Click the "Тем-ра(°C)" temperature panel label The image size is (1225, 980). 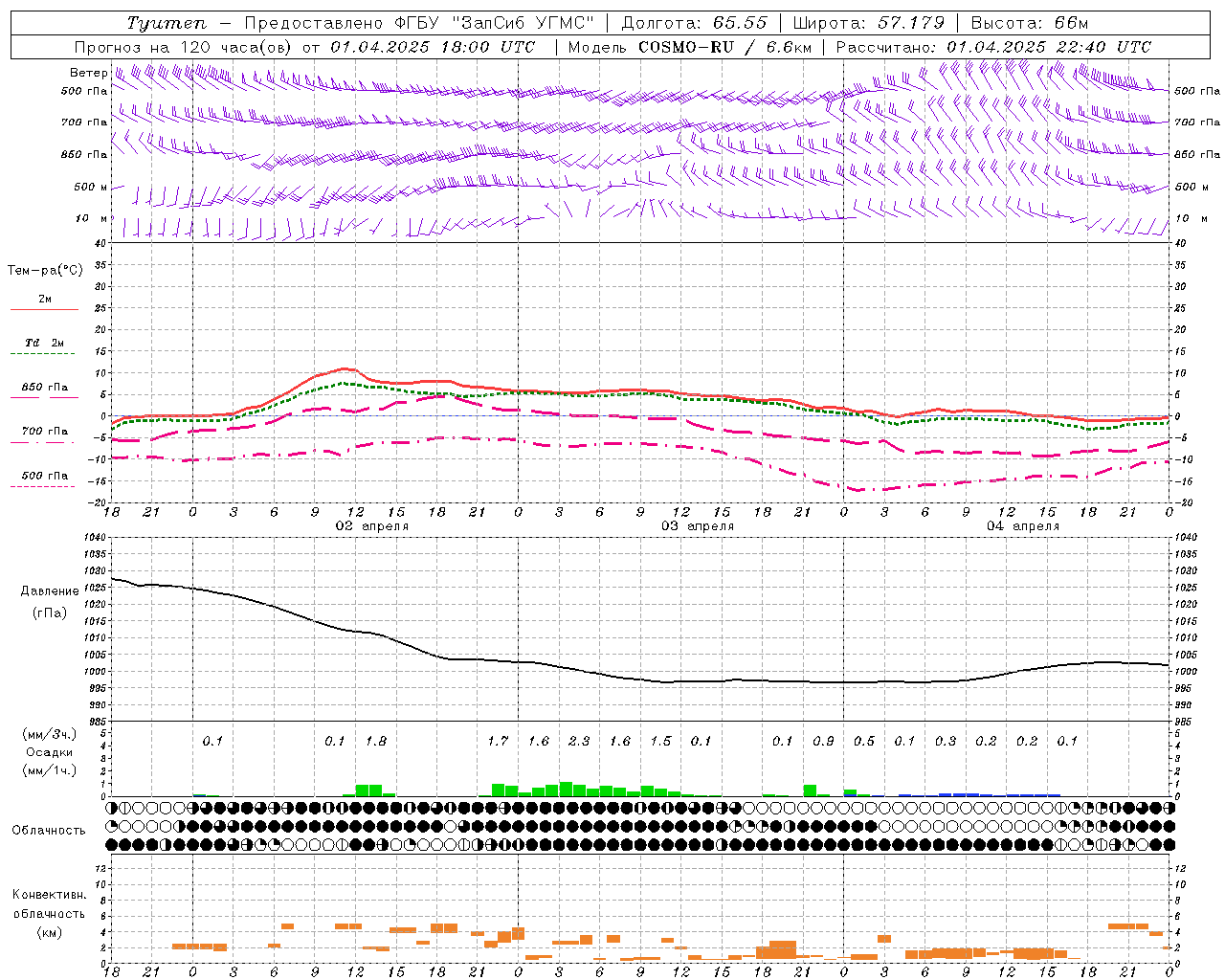[x=45, y=271]
